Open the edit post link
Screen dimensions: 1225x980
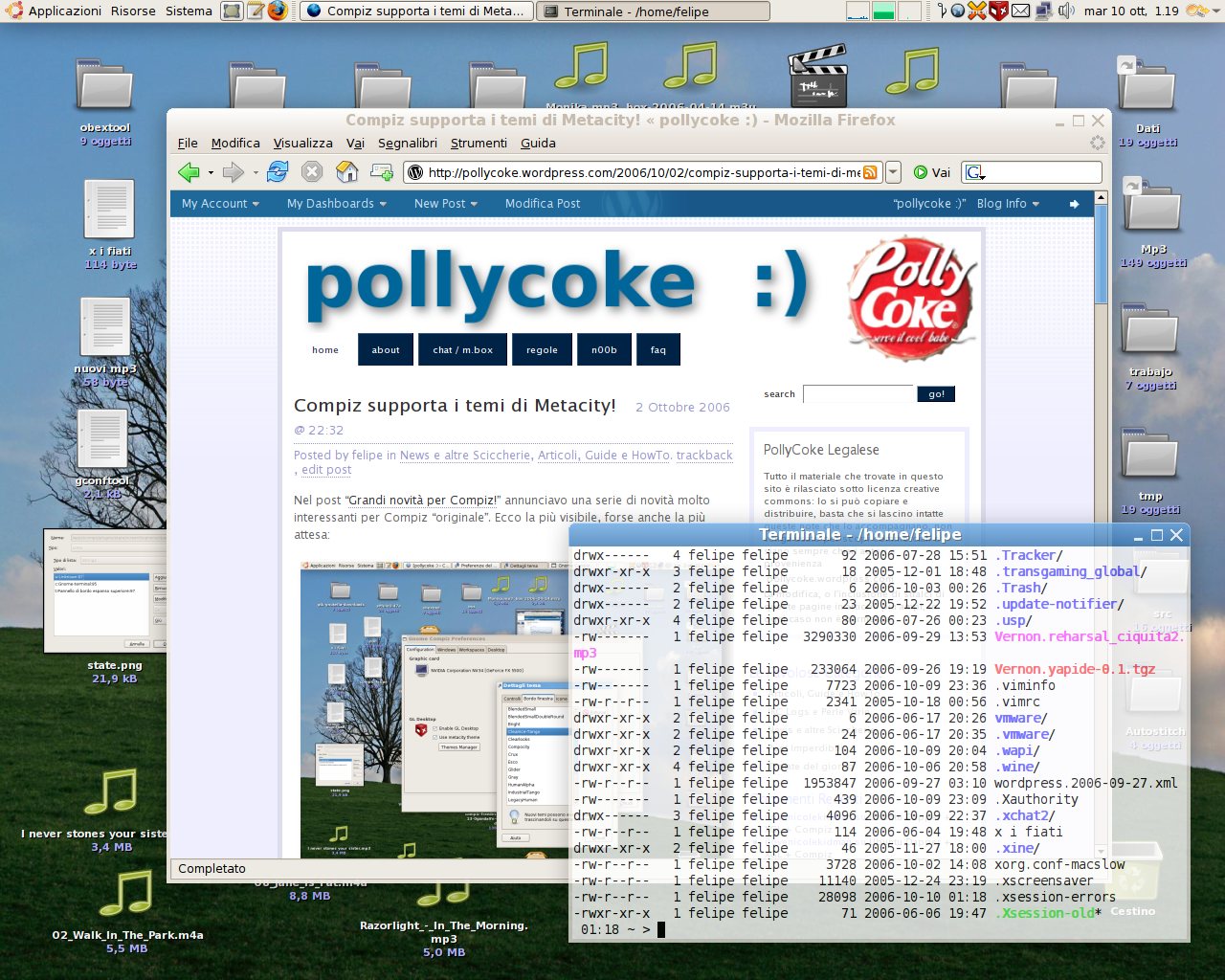pyautogui.click(x=326, y=470)
